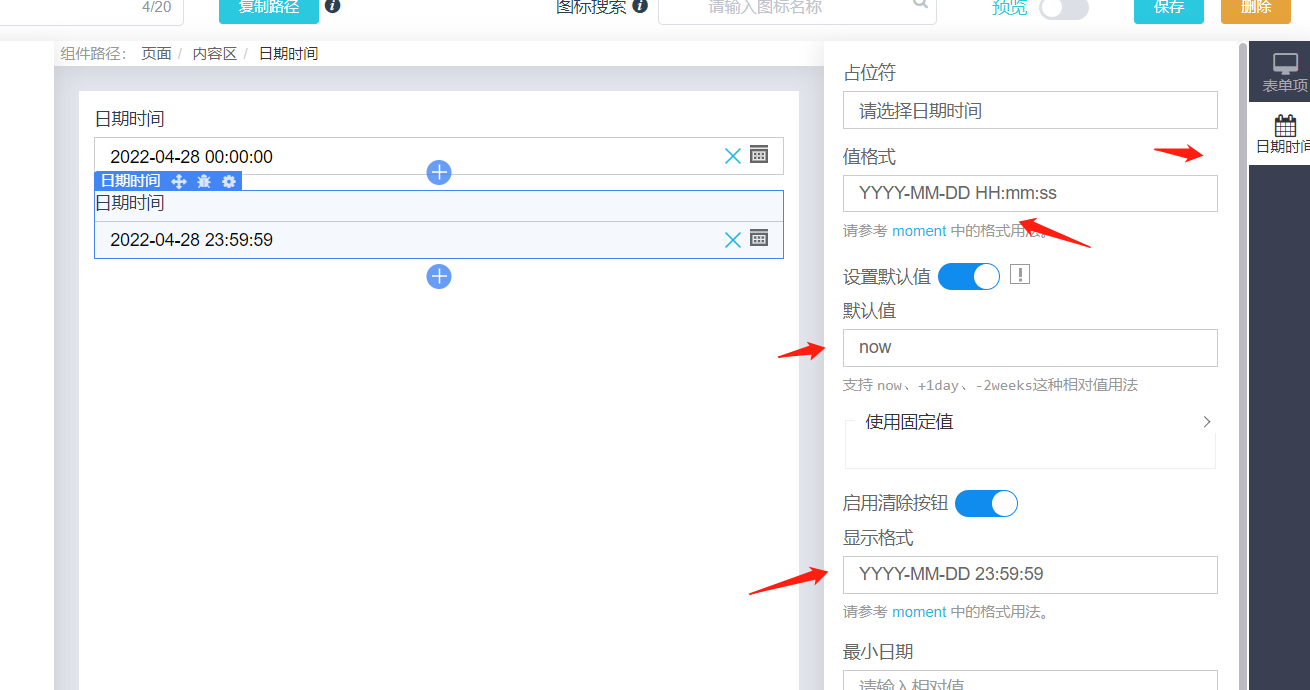Clear the 00:00:00 datetime value
This screenshot has height=690, width=1310.
732,155
